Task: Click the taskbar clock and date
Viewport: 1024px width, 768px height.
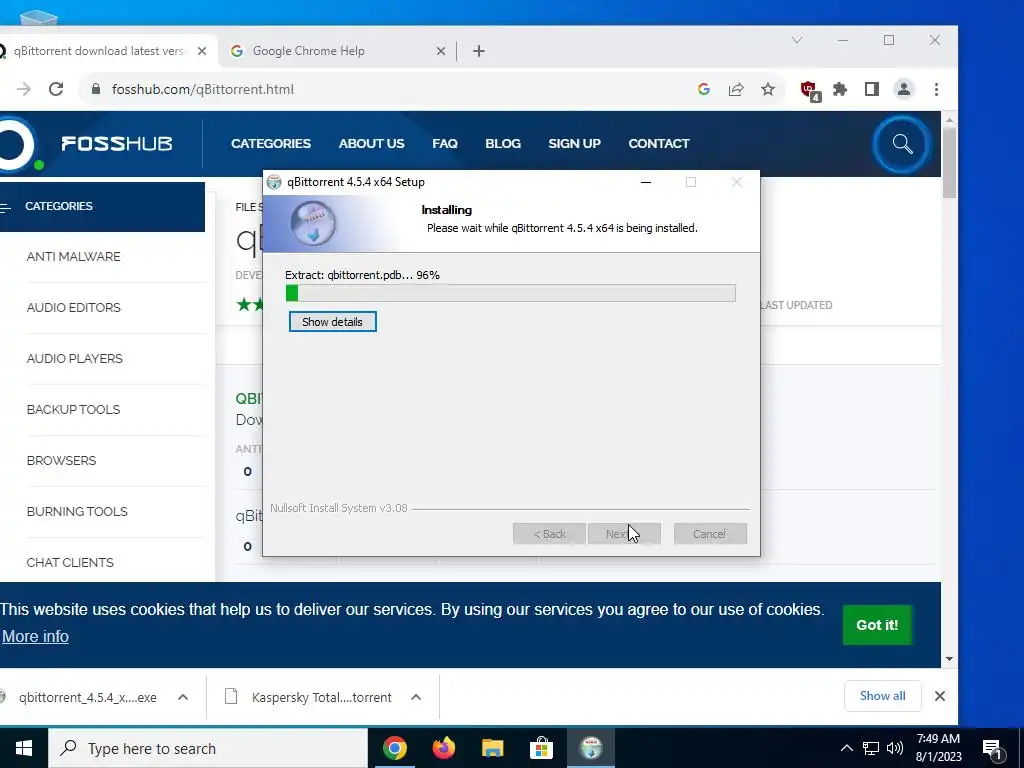Action: (x=938, y=748)
